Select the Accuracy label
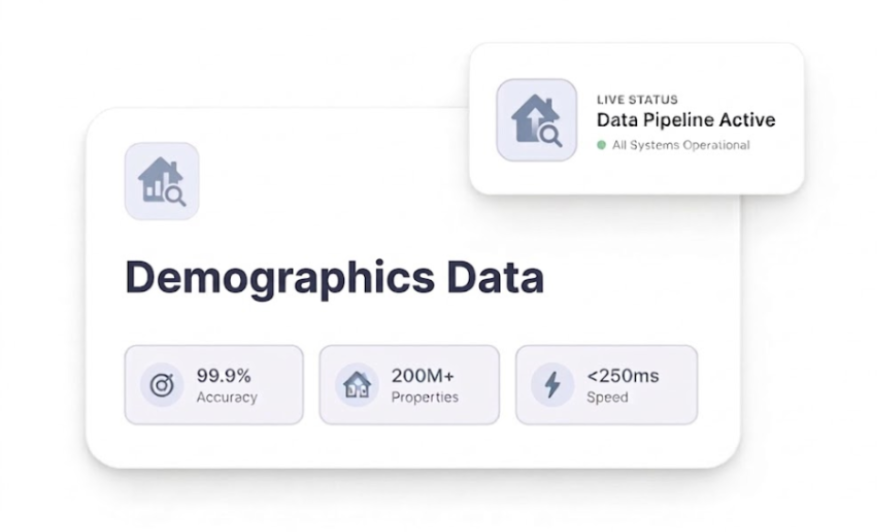Screen dimensions: 884x532 point(227,397)
